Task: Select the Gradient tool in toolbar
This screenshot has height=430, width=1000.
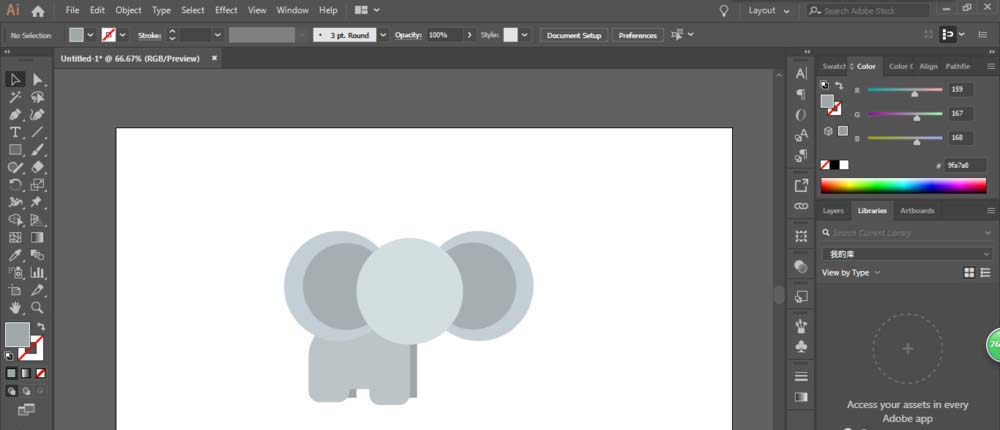Action: [38, 237]
